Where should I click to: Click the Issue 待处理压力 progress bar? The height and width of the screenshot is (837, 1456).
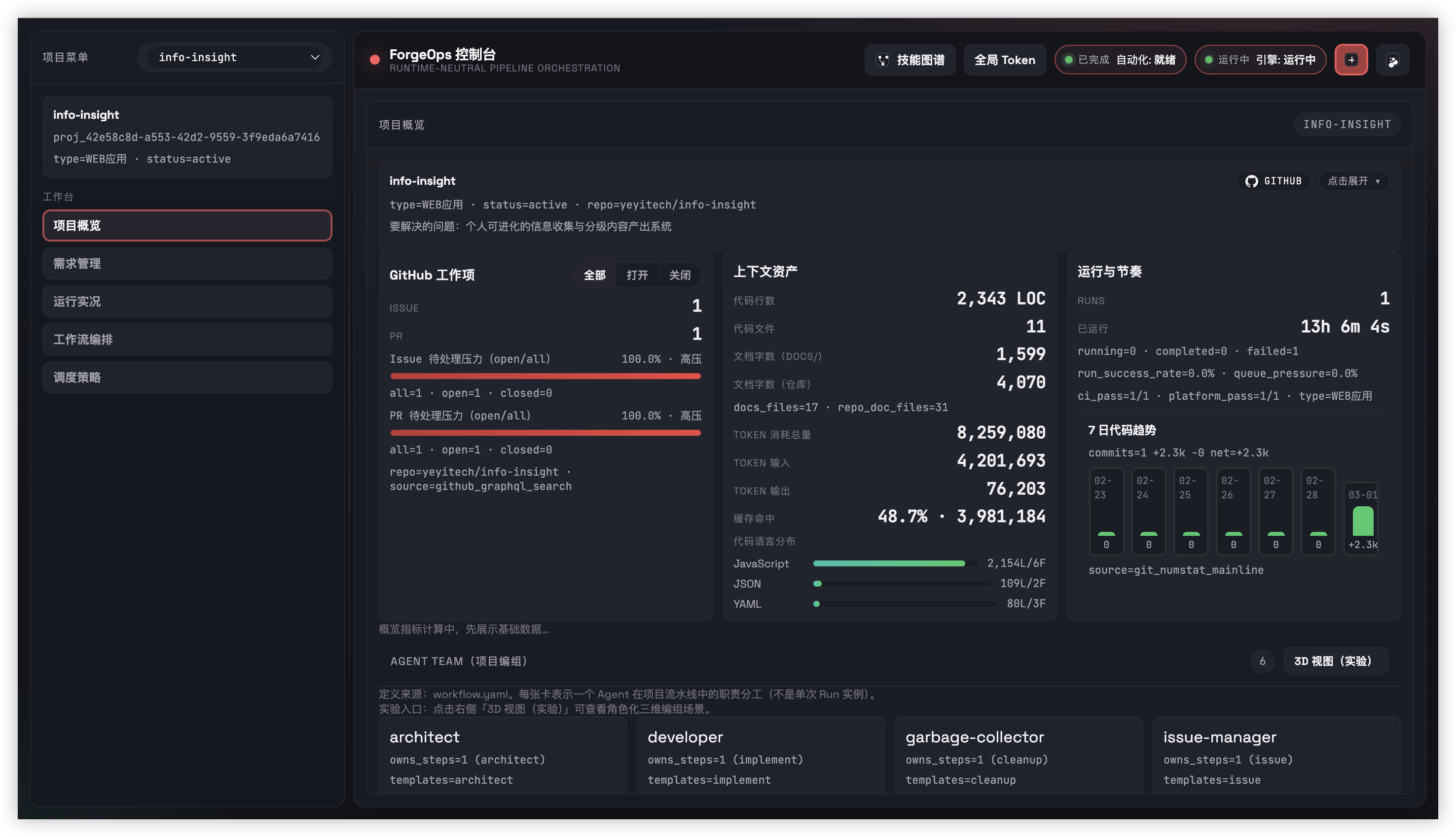coord(545,376)
